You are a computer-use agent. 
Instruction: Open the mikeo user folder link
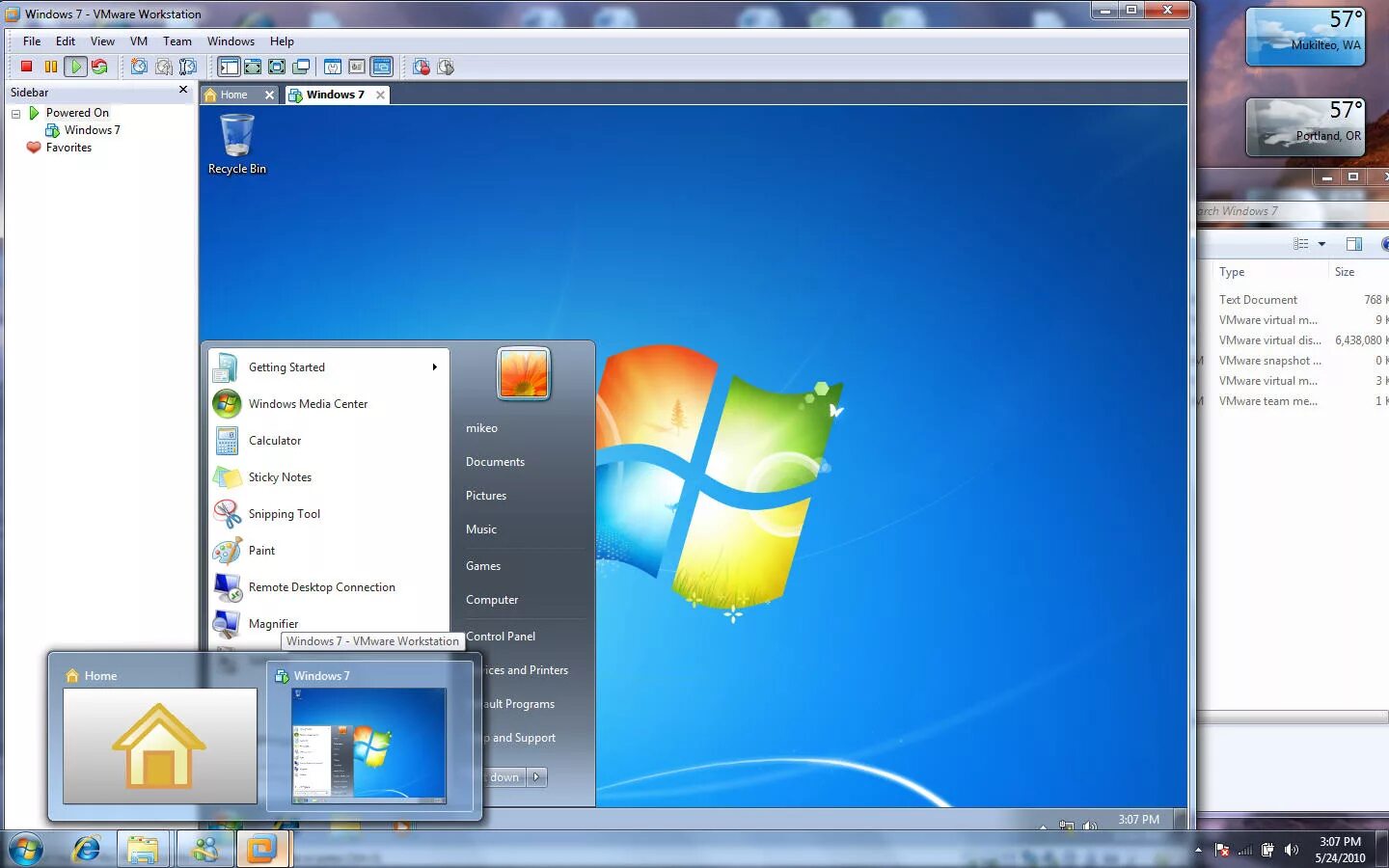481,428
